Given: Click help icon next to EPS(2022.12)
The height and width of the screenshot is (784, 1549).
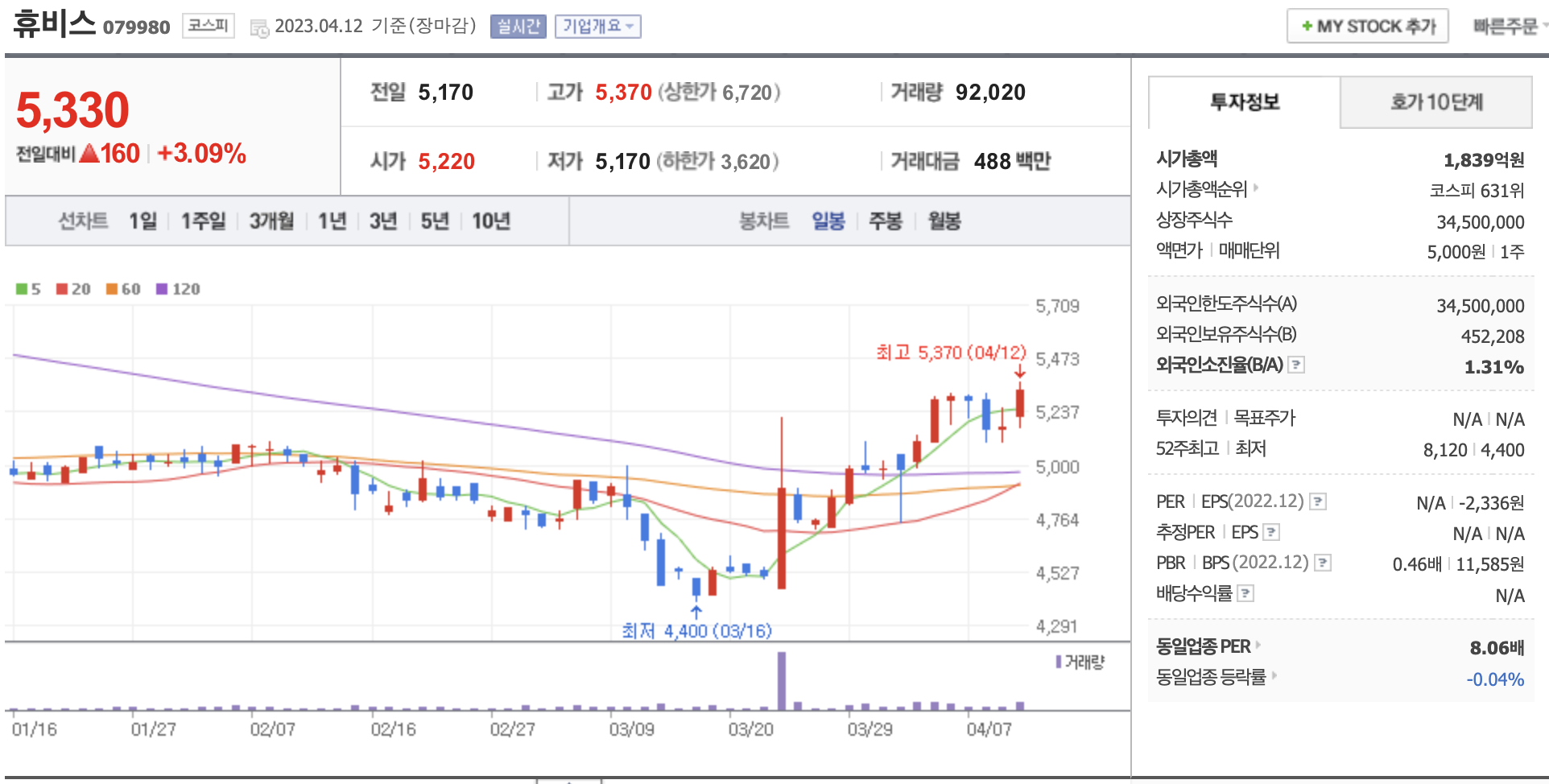Looking at the screenshot, I should coord(1317,501).
